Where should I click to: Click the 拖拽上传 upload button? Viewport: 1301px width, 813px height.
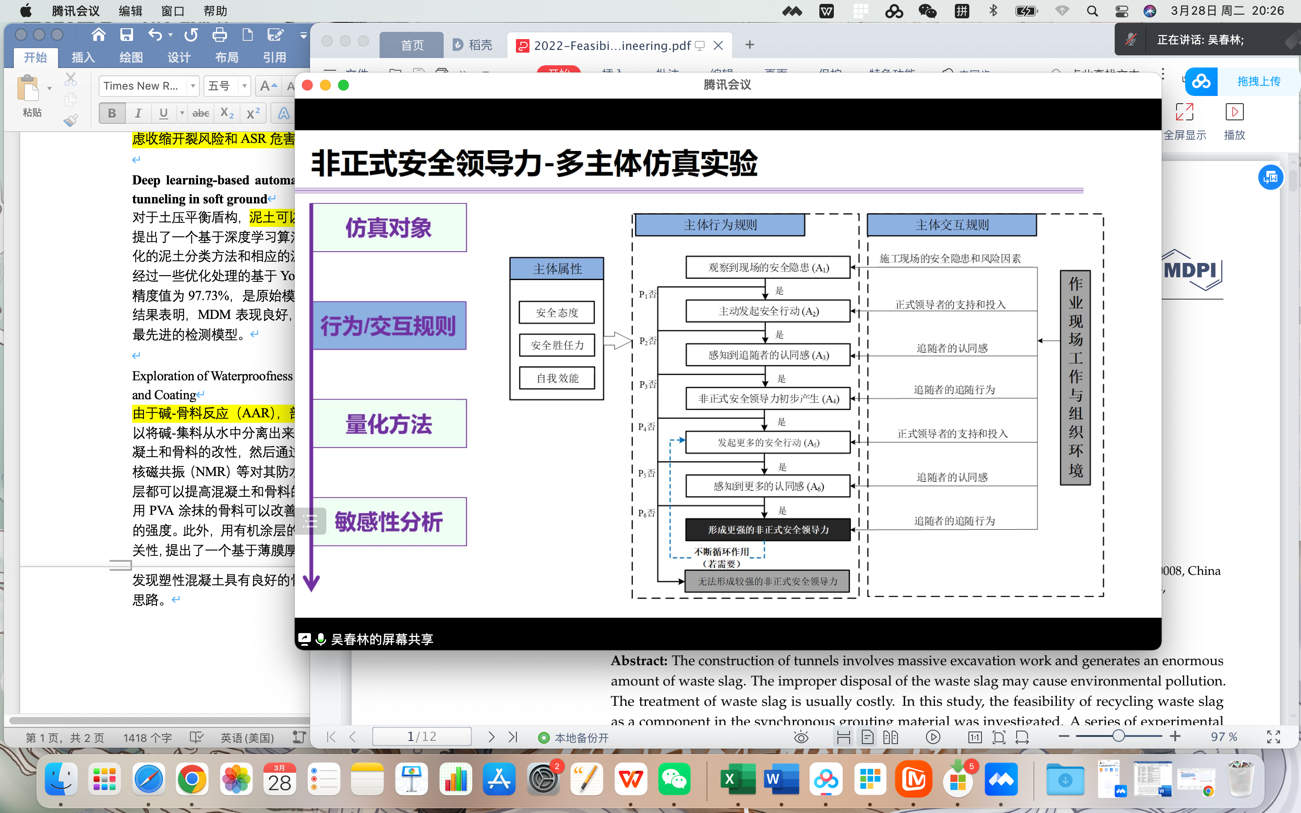[x=1257, y=81]
